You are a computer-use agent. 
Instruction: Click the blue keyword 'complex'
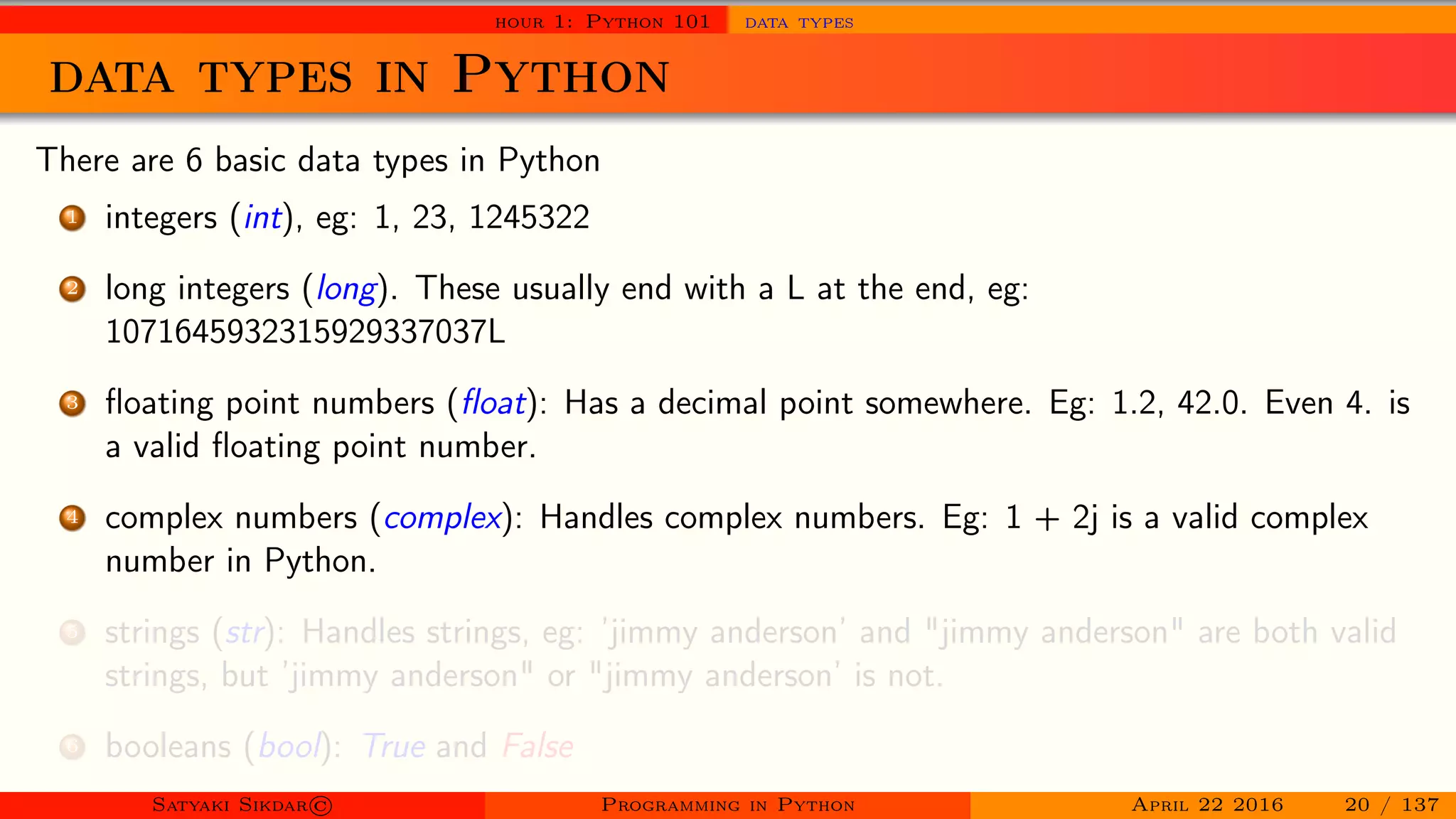click(443, 519)
